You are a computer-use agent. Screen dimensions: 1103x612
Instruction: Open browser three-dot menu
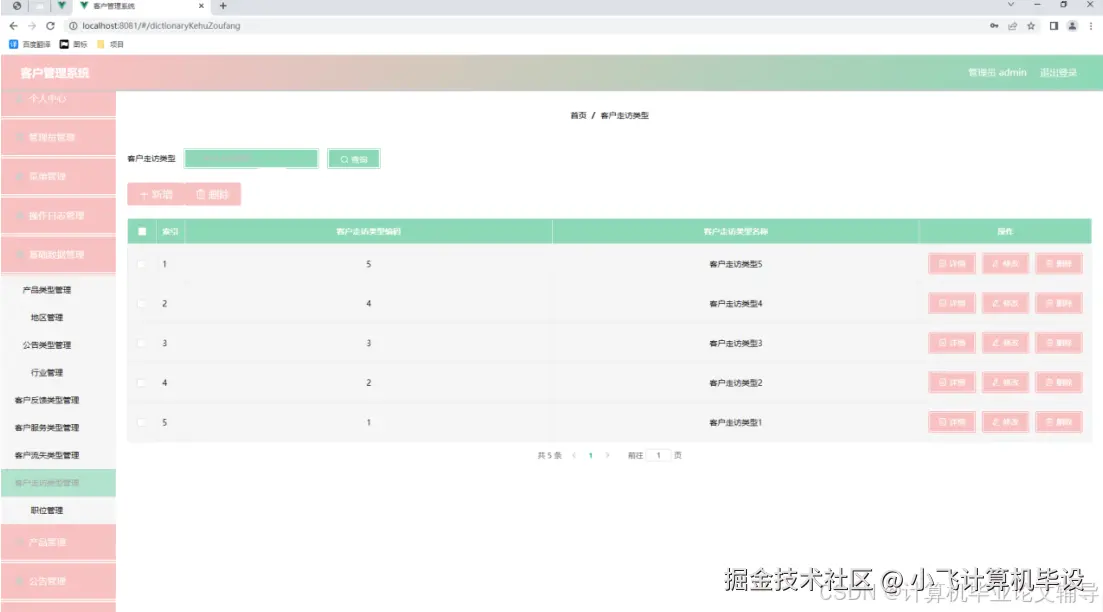(1090, 26)
